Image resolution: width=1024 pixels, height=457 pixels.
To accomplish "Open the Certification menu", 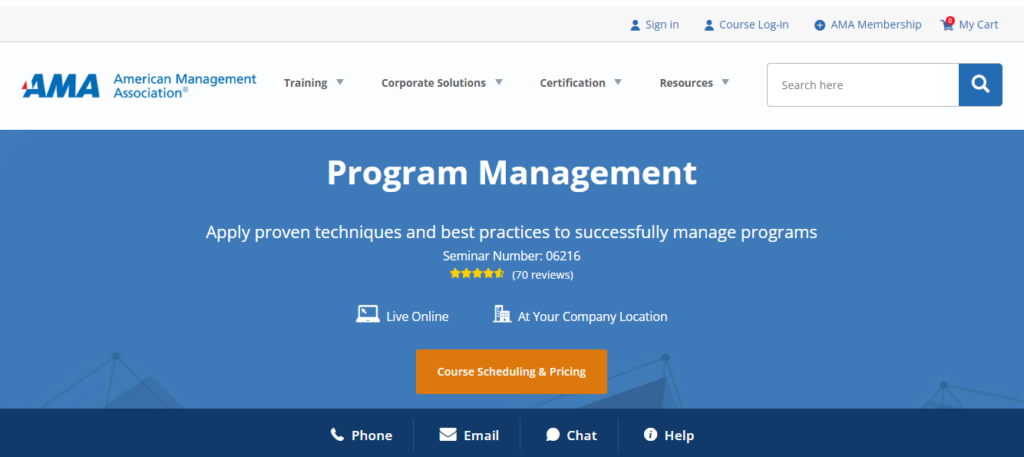I will pos(573,83).
